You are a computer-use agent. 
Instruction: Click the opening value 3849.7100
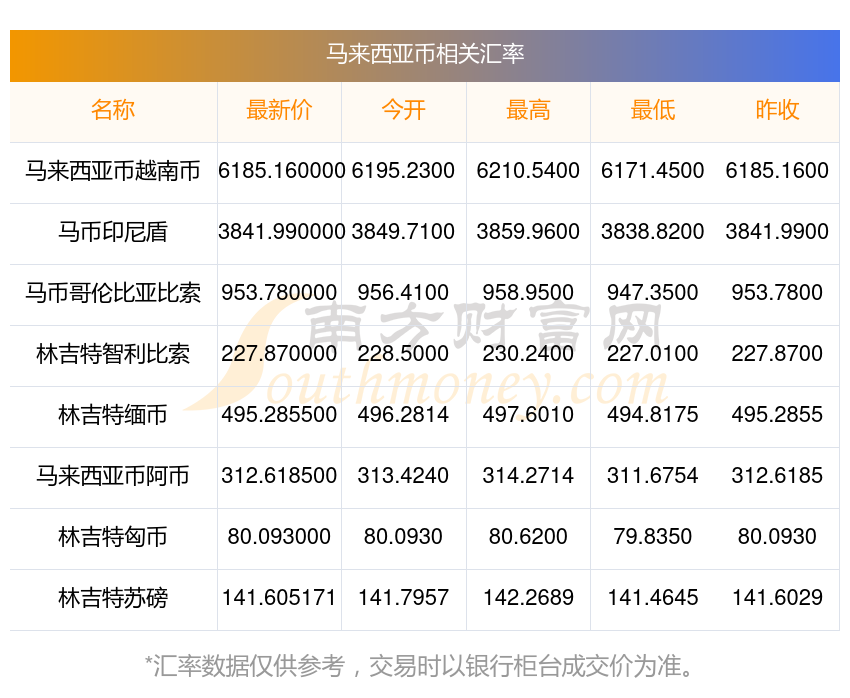(x=403, y=232)
